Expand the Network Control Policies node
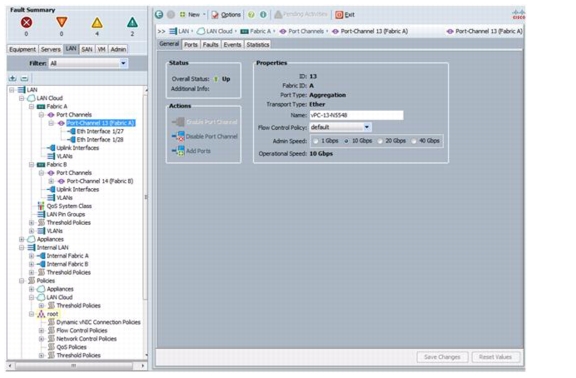Screen dimensions: 576x378 coord(41,339)
